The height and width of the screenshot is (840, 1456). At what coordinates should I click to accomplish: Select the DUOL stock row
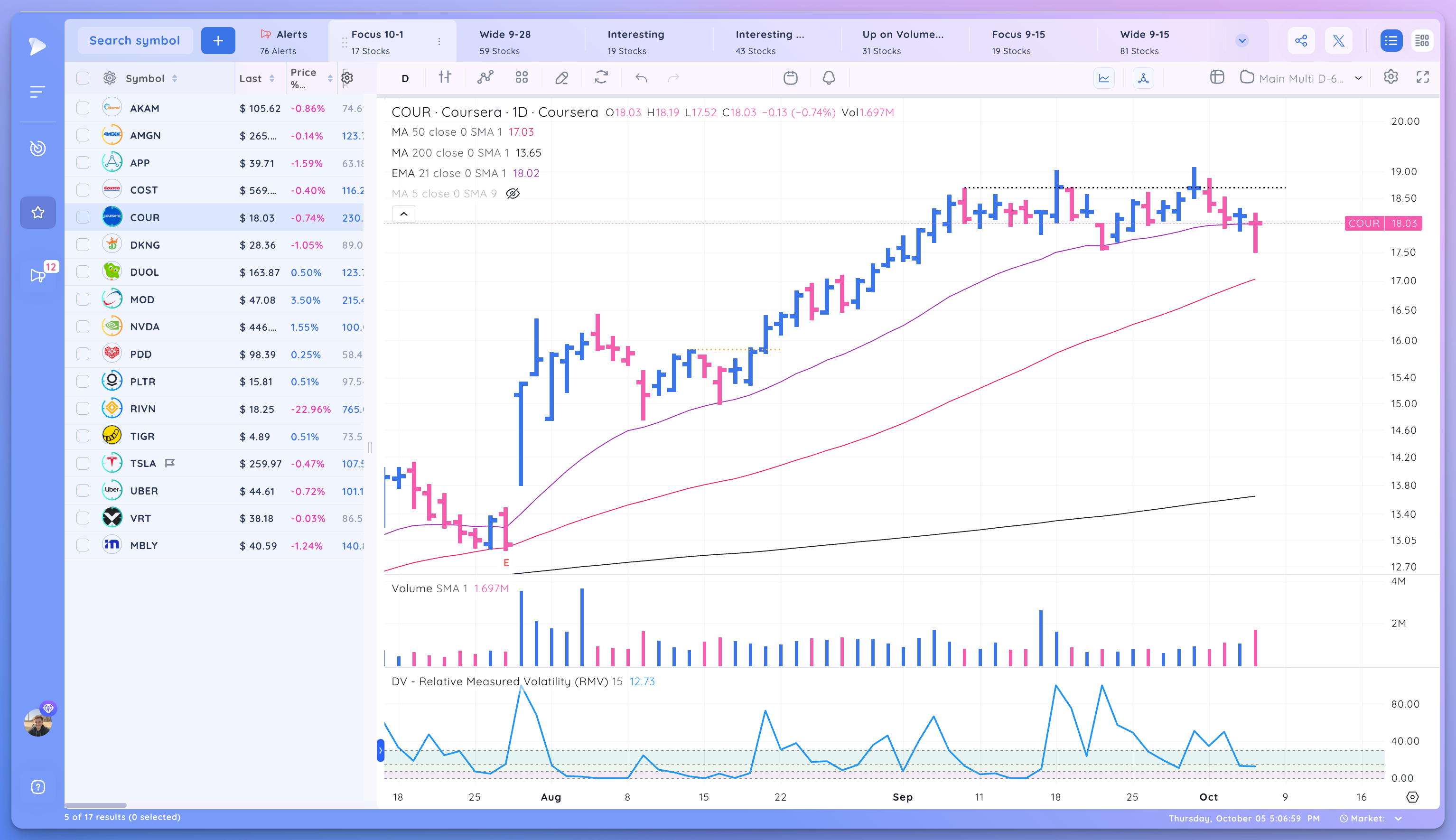215,272
